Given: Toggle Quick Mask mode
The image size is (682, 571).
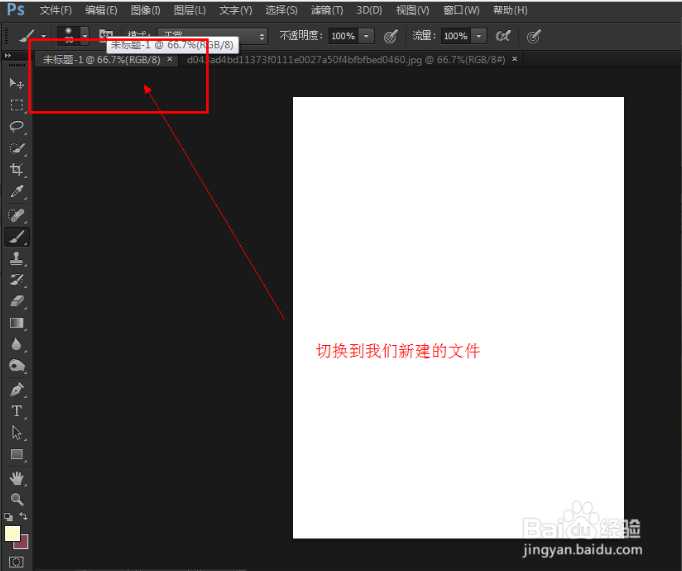Looking at the screenshot, I should (16, 562).
